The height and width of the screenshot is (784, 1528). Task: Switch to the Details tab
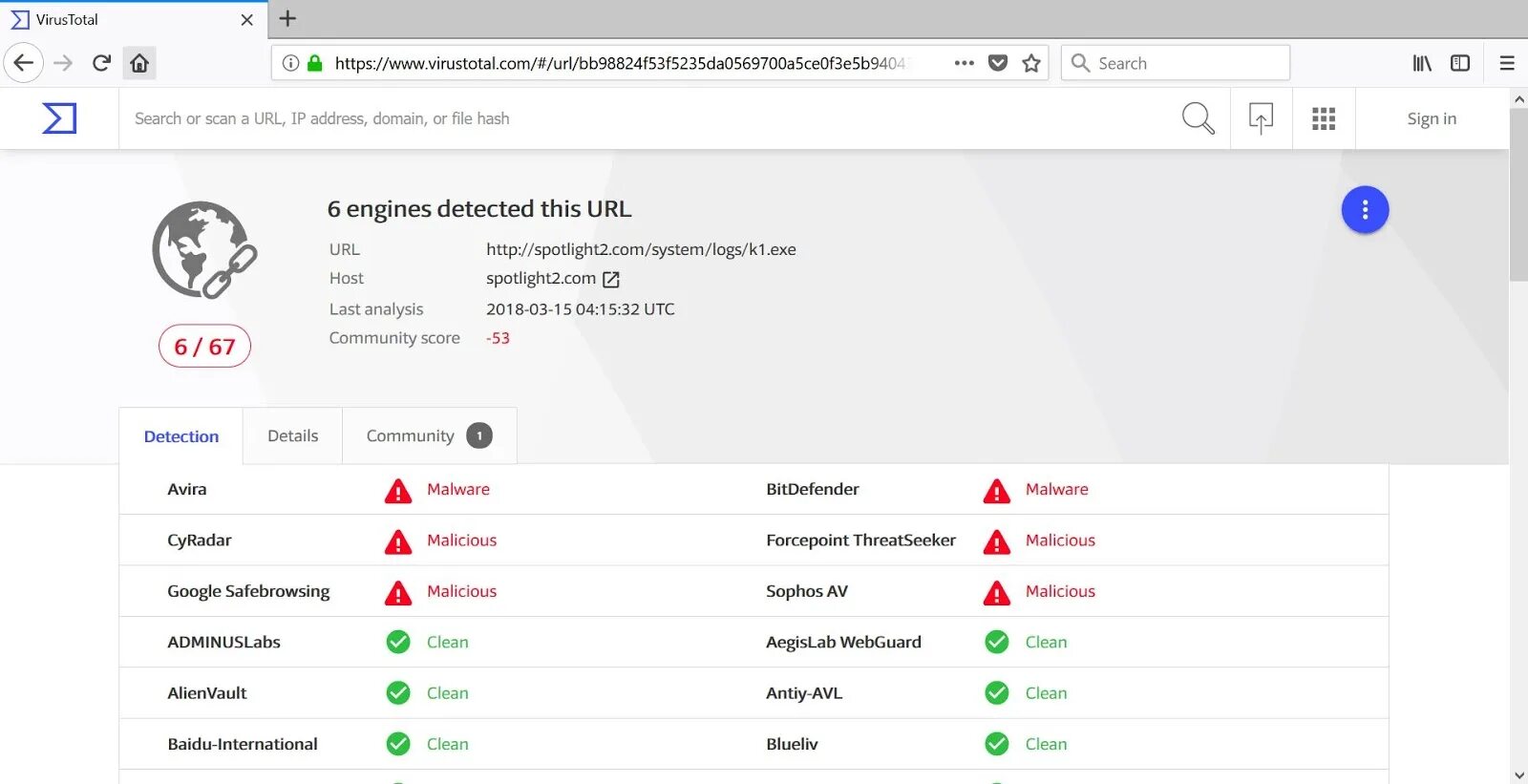tap(292, 436)
